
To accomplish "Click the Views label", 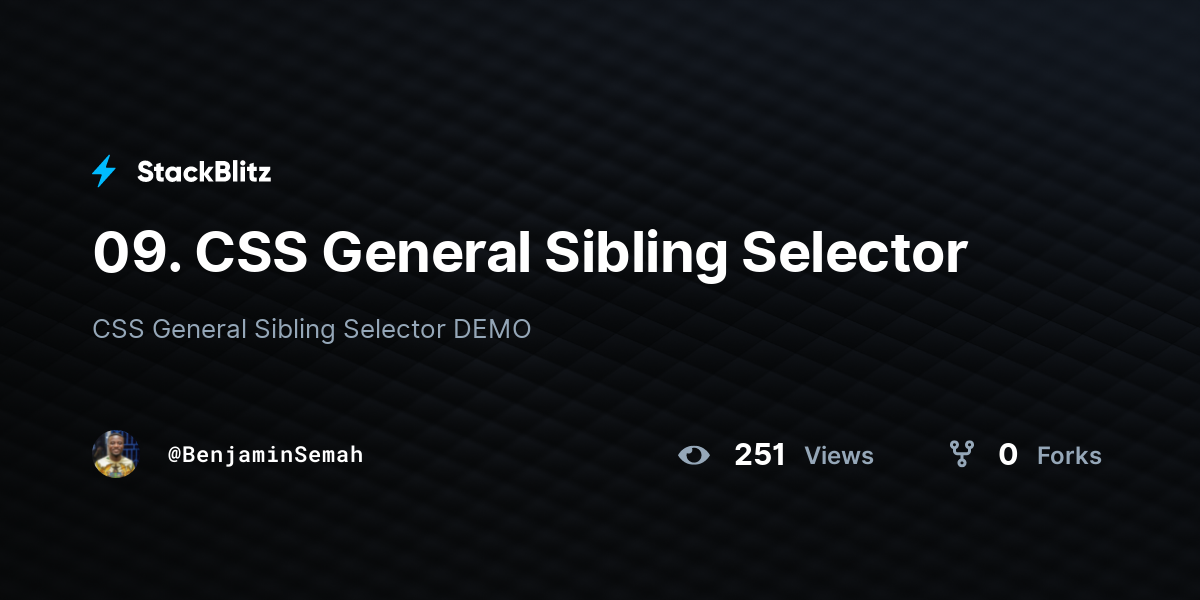I will click(x=839, y=456).
